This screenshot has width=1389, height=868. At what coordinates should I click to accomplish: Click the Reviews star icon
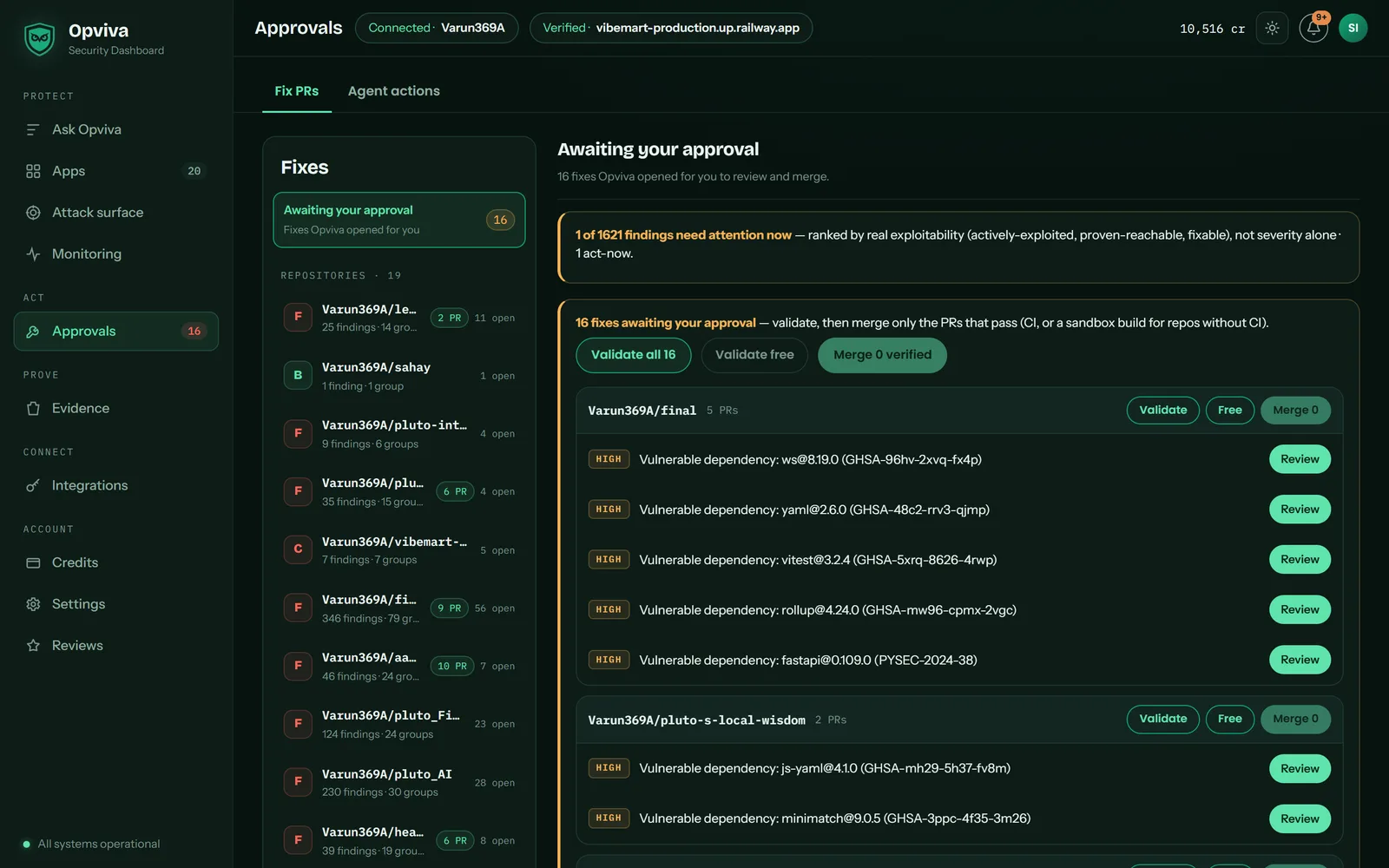pyautogui.click(x=33, y=646)
